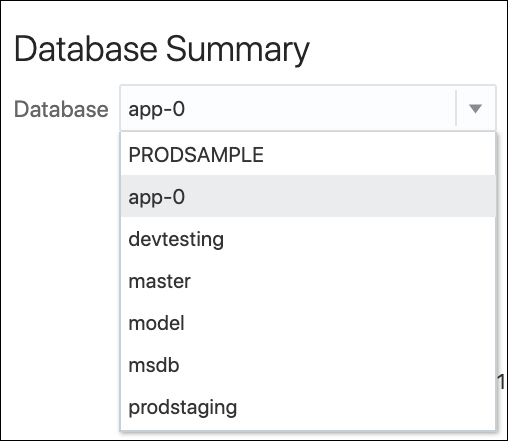Screen dimensions: 508x441
Task: Click the Database combo box field
Action: 308,108
